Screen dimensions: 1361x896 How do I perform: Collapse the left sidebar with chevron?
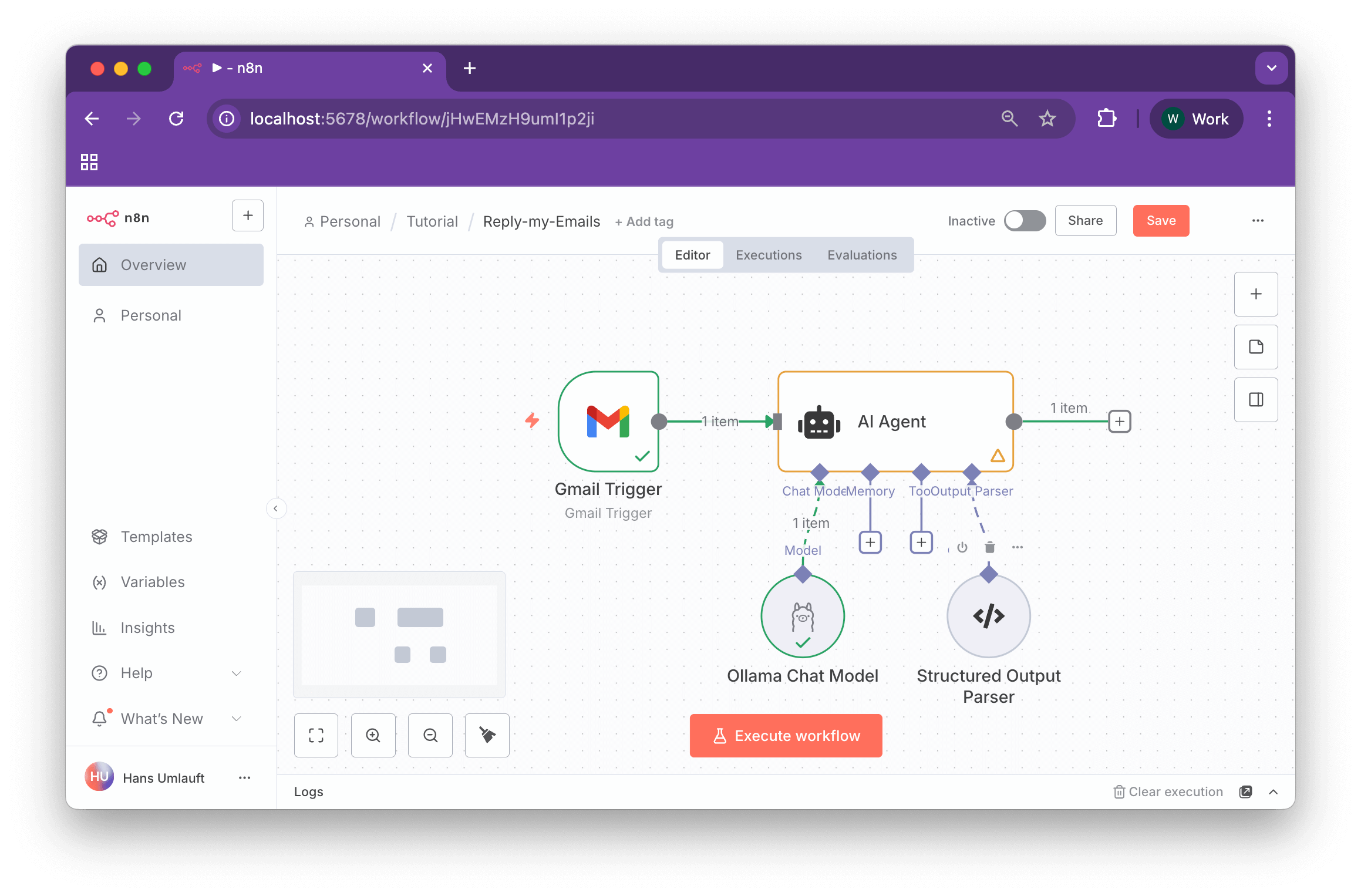276,508
